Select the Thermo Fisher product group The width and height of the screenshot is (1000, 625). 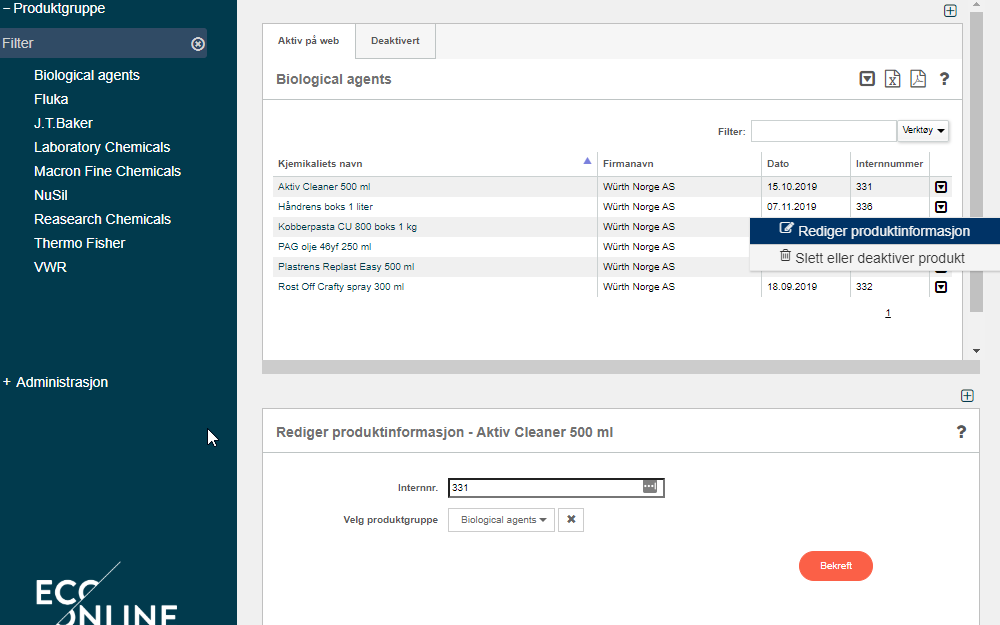(x=80, y=243)
